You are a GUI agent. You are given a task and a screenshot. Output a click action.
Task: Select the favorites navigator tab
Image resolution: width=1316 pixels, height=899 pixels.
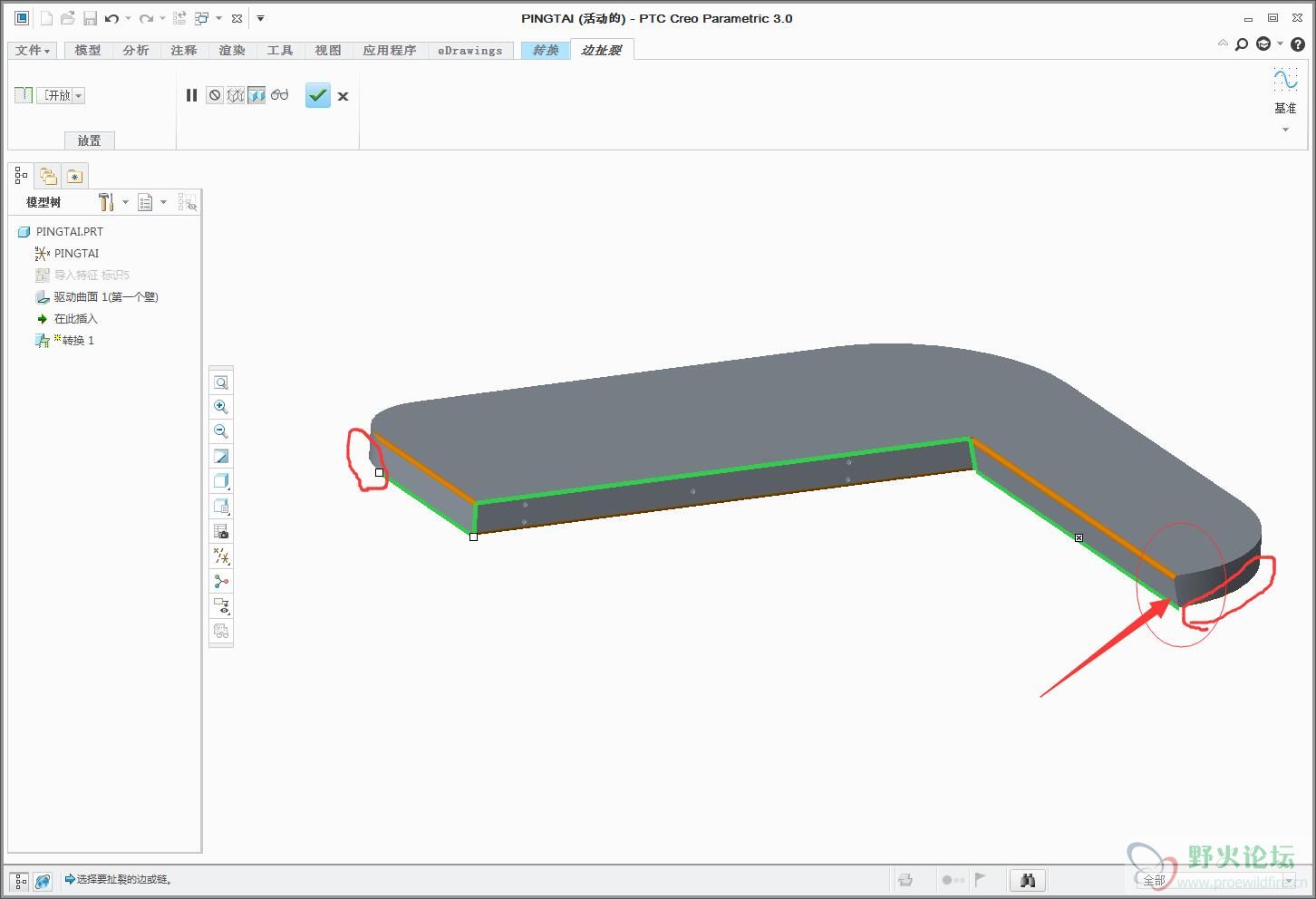75,176
